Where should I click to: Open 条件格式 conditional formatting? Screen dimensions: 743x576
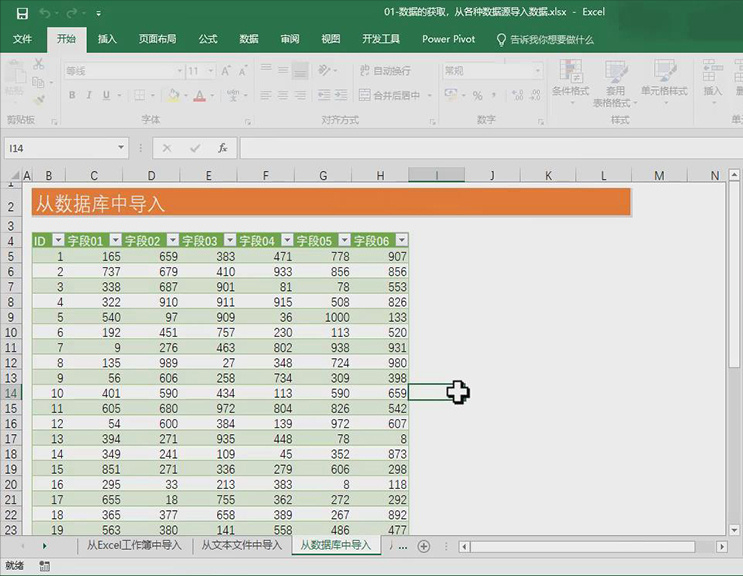[x=571, y=81]
